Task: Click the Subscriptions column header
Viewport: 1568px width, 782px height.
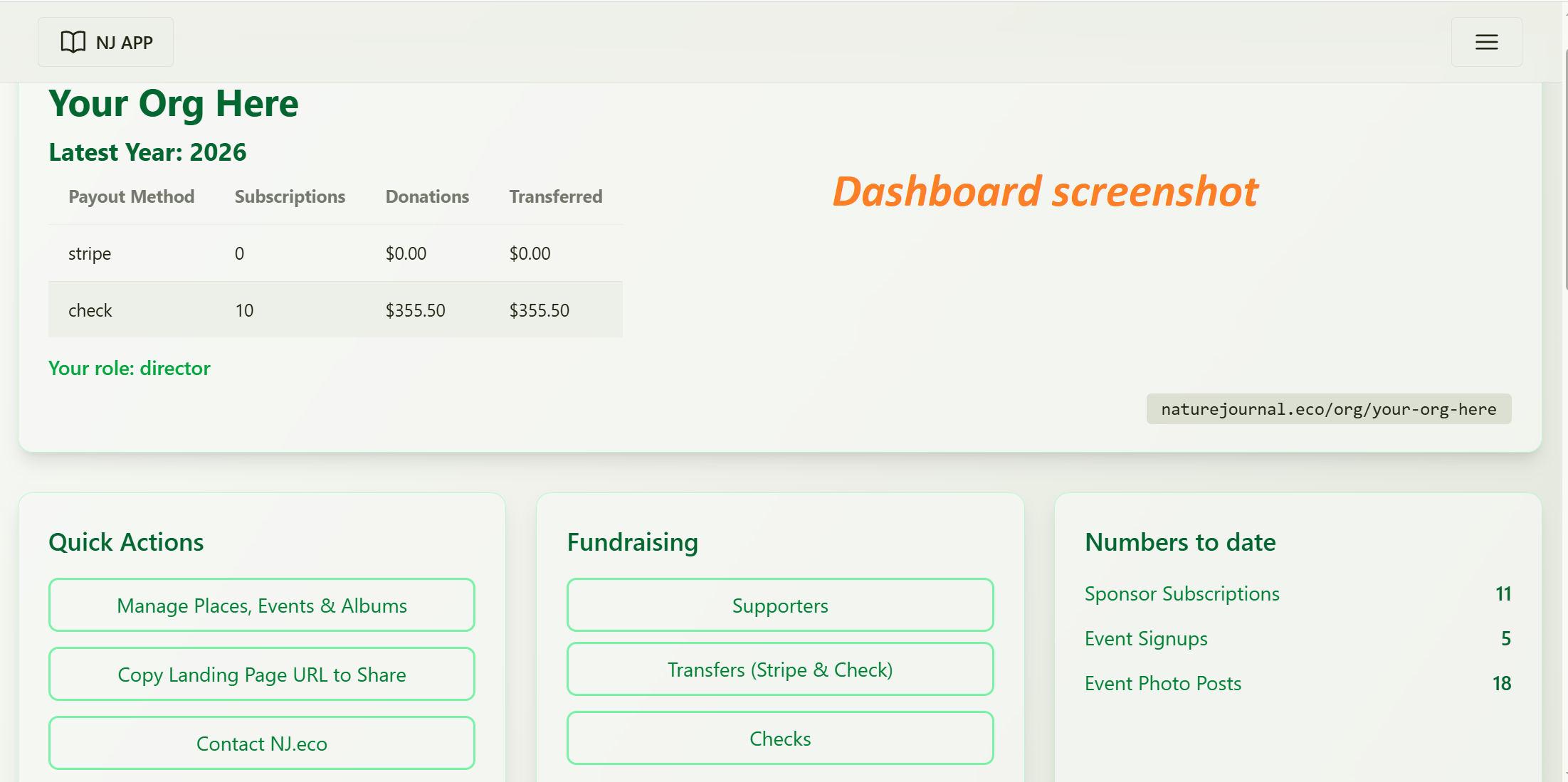Action: [290, 196]
